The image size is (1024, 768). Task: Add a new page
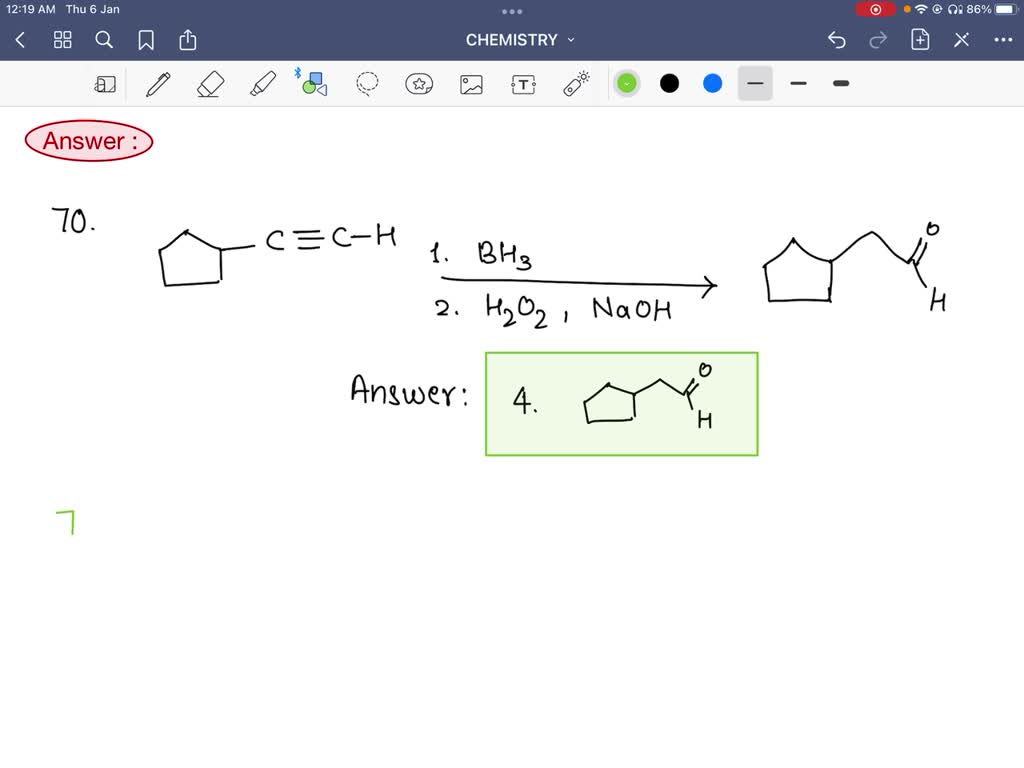pos(919,40)
